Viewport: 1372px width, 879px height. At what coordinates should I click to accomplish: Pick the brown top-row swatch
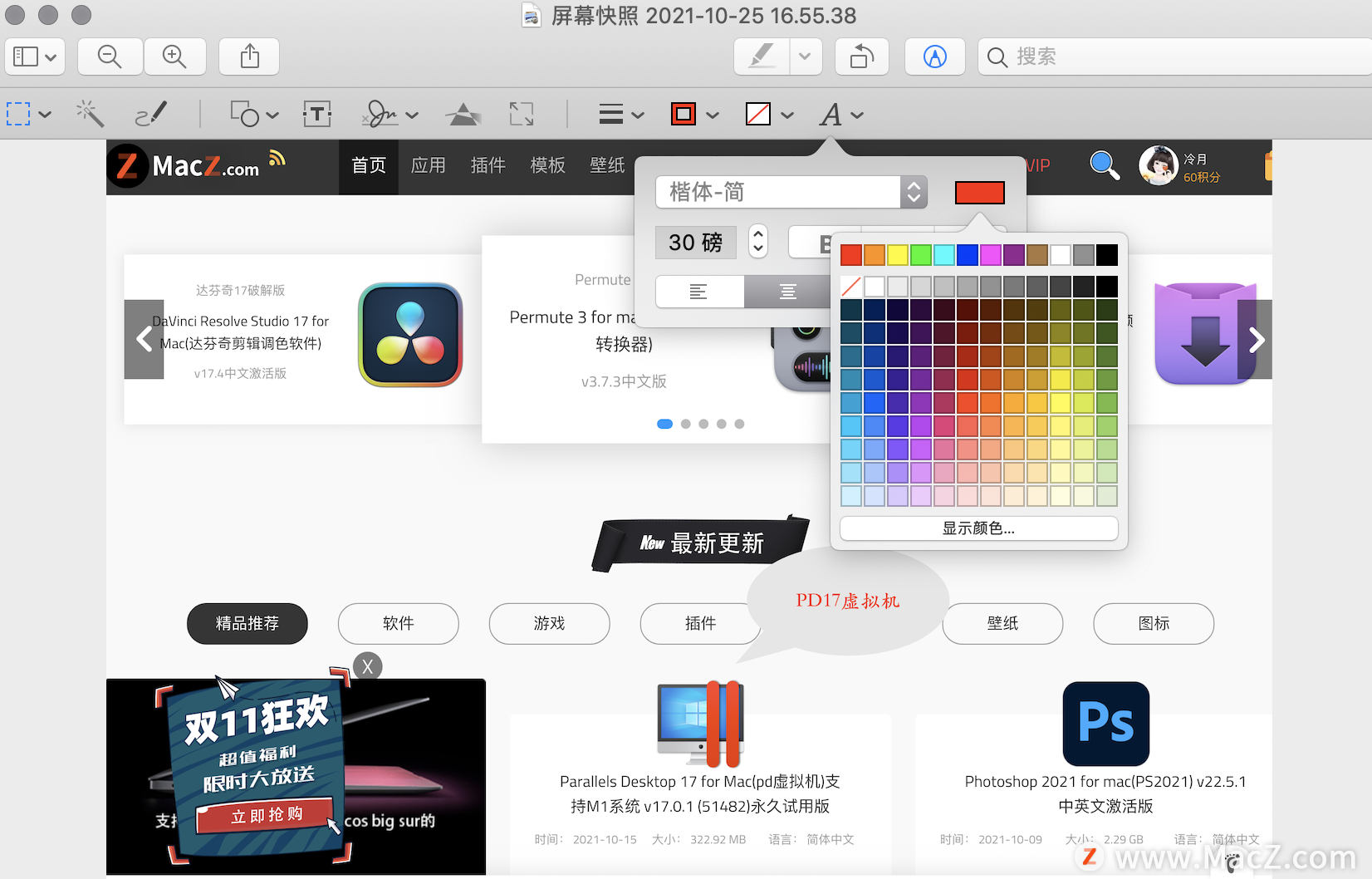1037,255
